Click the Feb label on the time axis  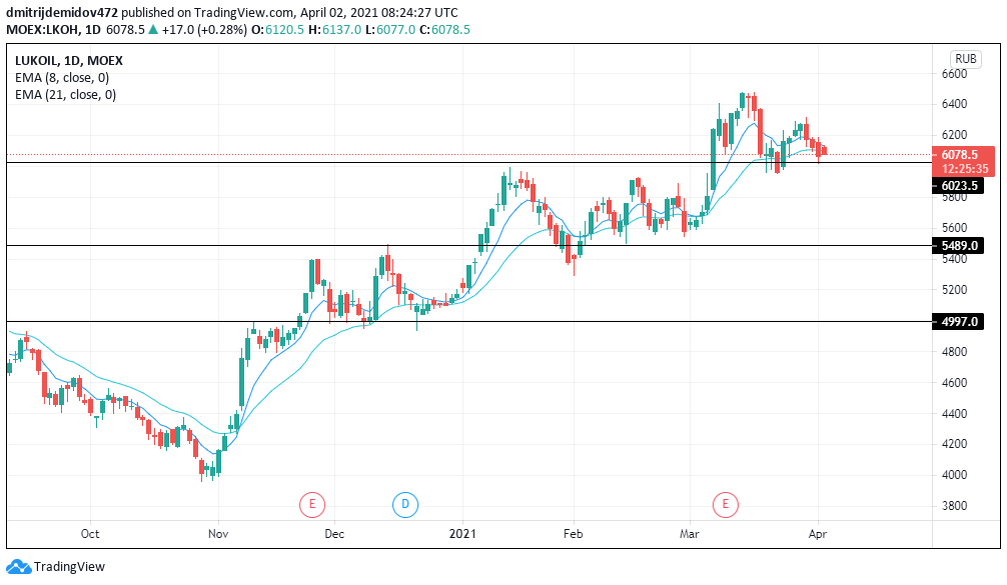(x=573, y=534)
